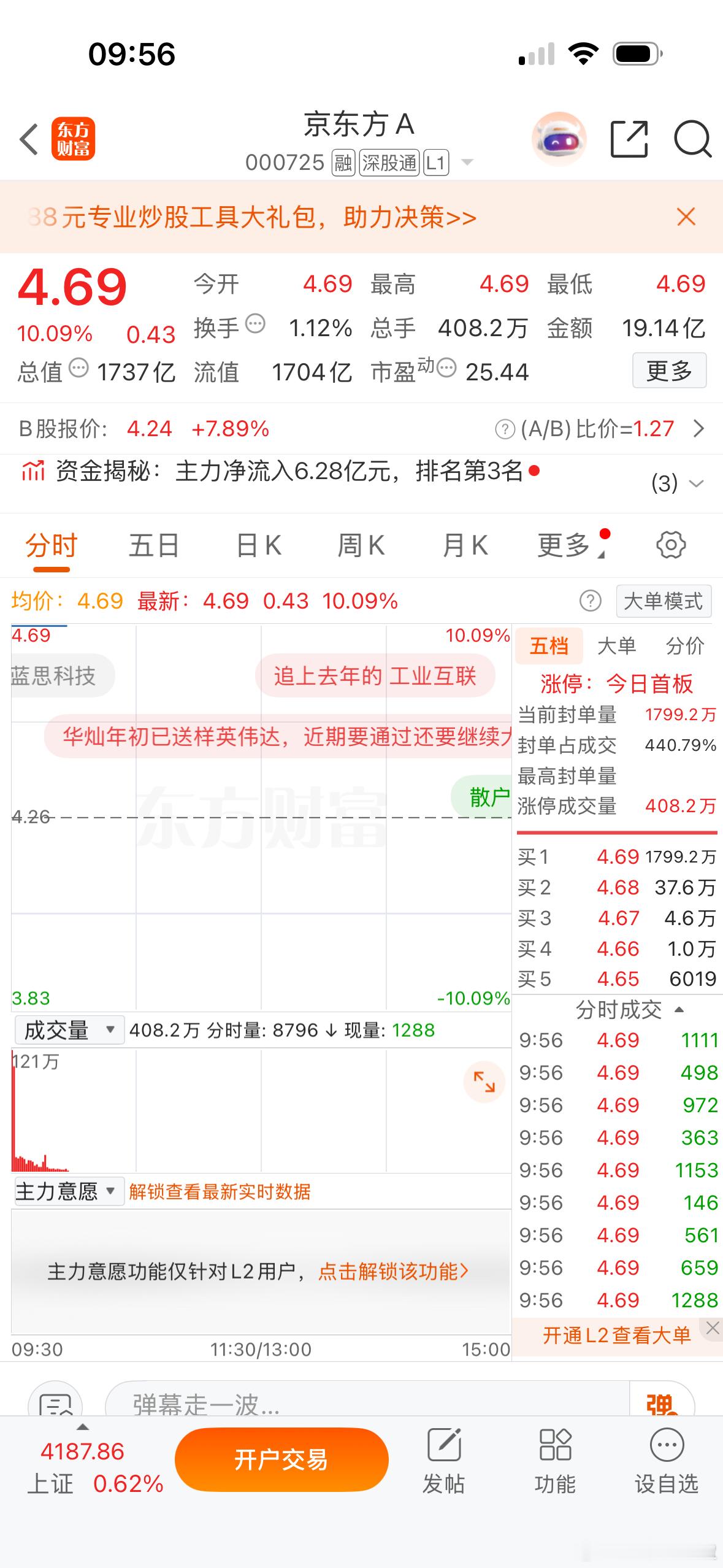Tap the 深股通 tag

coord(389,163)
